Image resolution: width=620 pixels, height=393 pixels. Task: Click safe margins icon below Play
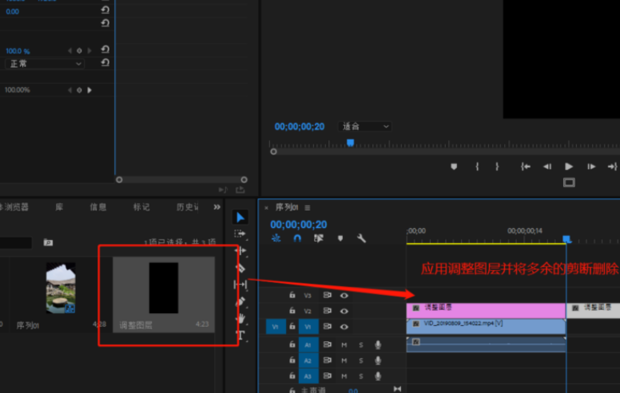click(x=569, y=182)
